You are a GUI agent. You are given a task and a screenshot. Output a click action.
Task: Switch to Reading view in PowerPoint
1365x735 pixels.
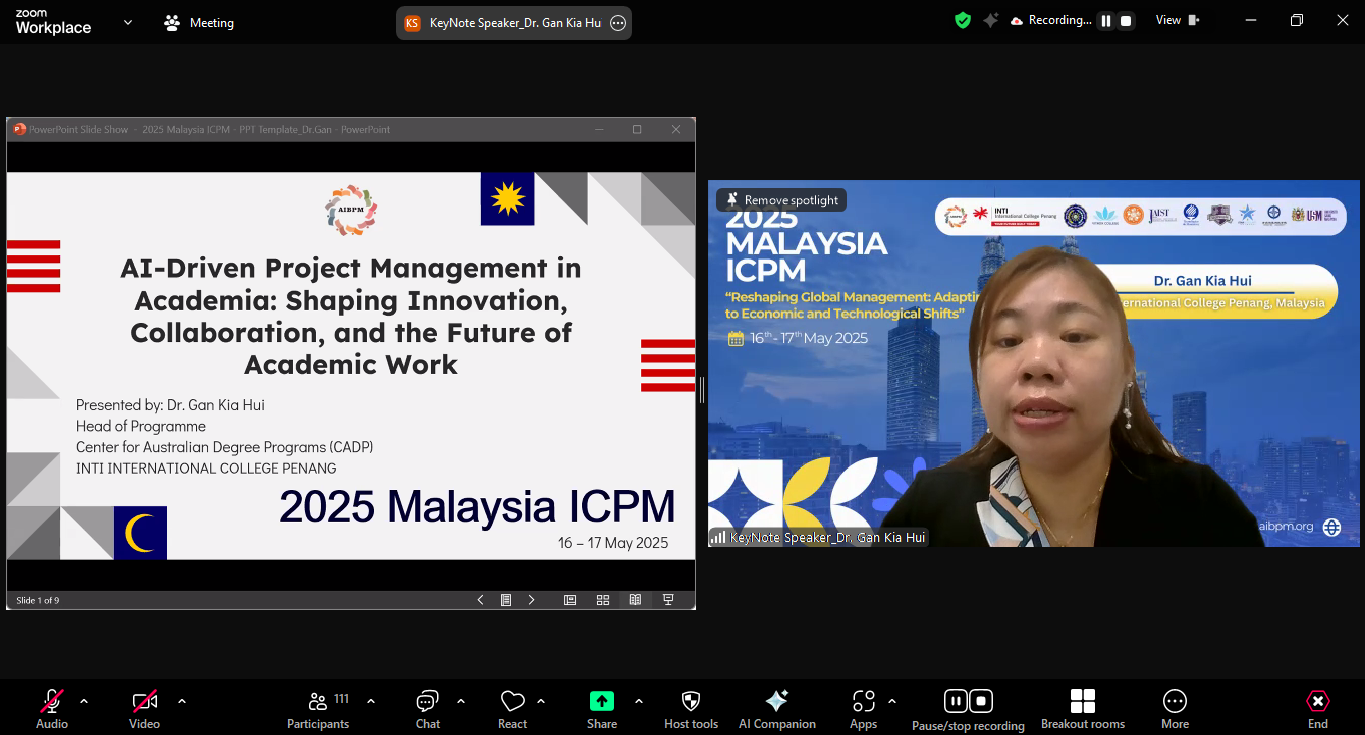[x=635, y=600]
